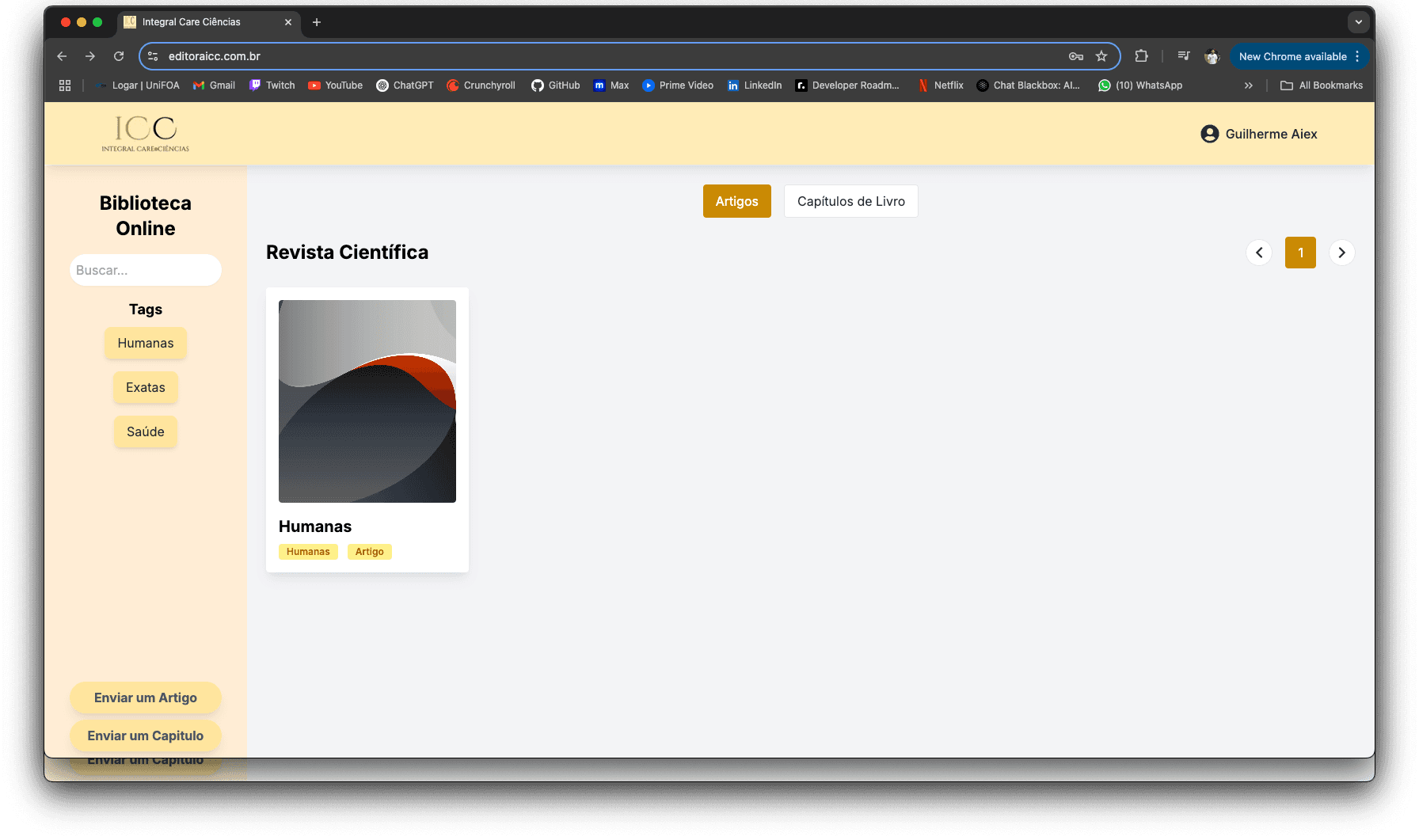This screenshot has width=1419, height=840.
Task: Click the browser extensions puzzle icon
Action: (x=1141, y=56)
